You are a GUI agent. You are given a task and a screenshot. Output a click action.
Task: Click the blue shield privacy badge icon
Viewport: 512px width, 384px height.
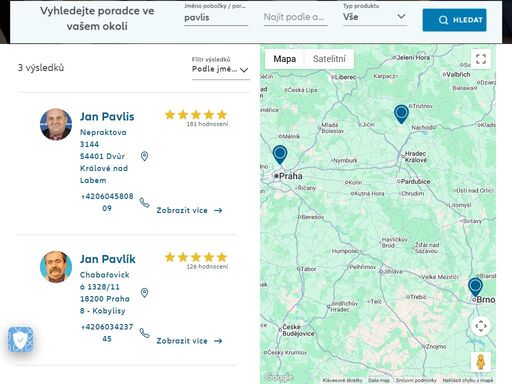[x=21, y=339]
